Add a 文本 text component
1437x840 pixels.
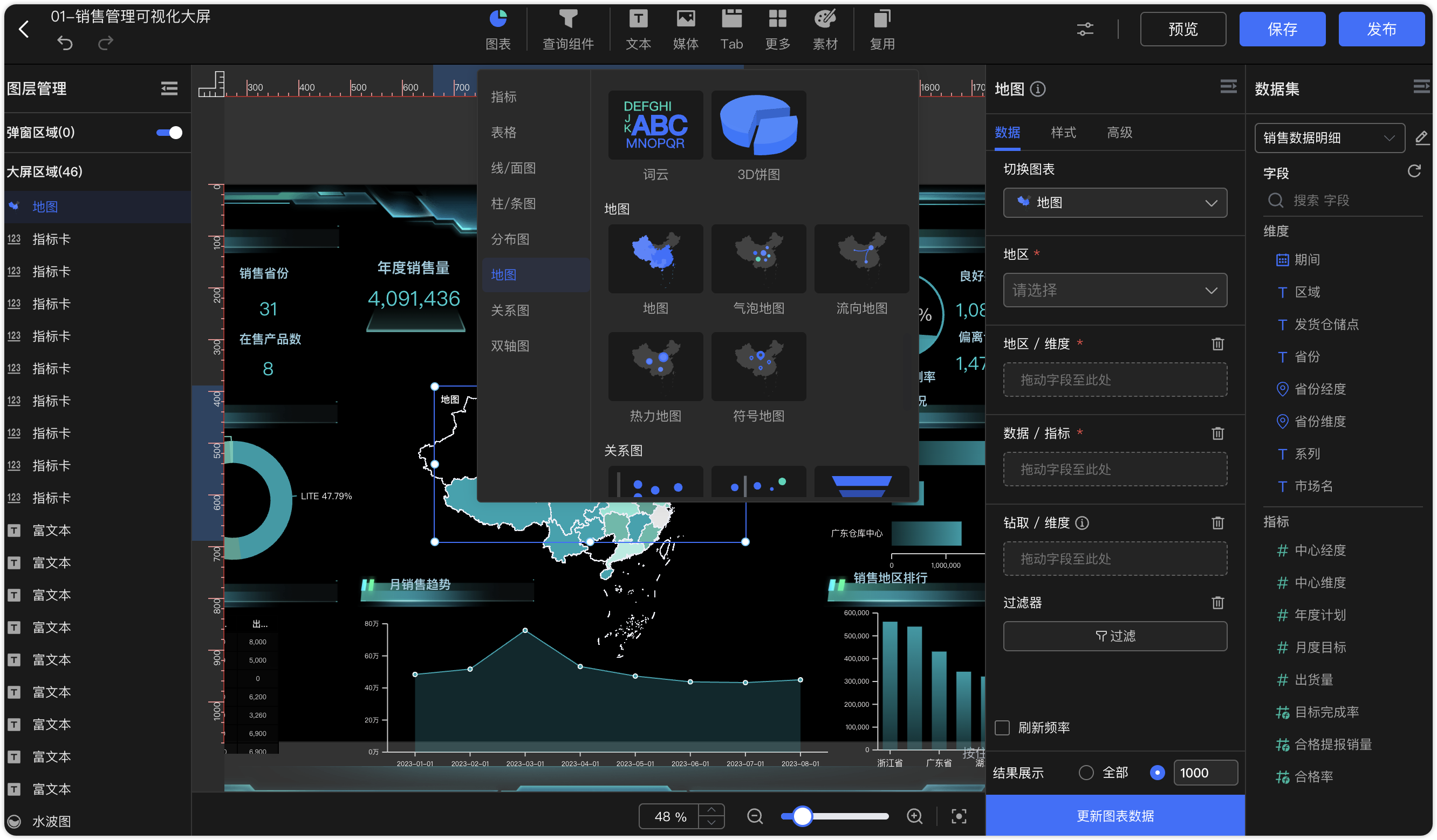tap(638, 30)
